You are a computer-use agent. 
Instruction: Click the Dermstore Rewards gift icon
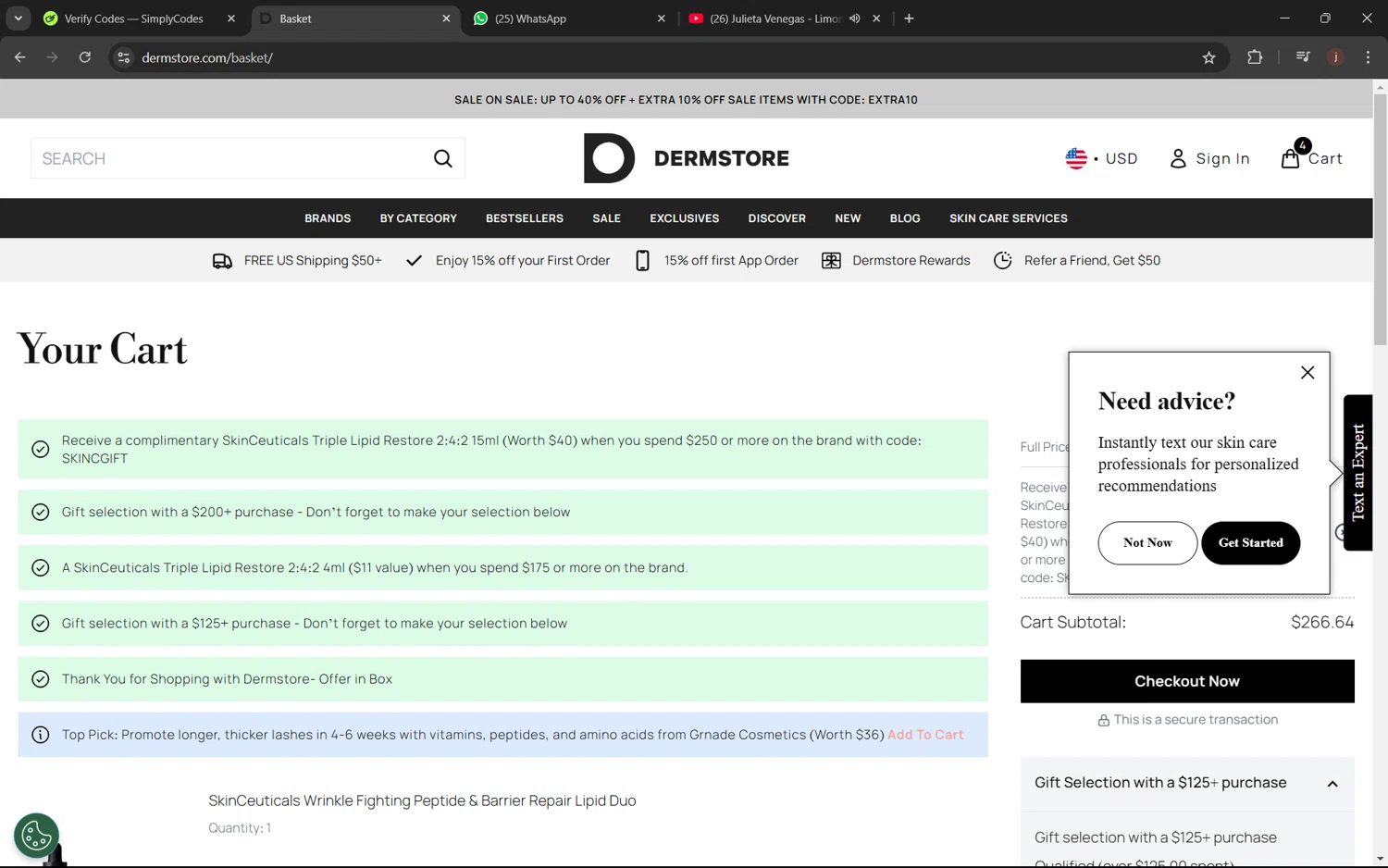click(831, 261)
